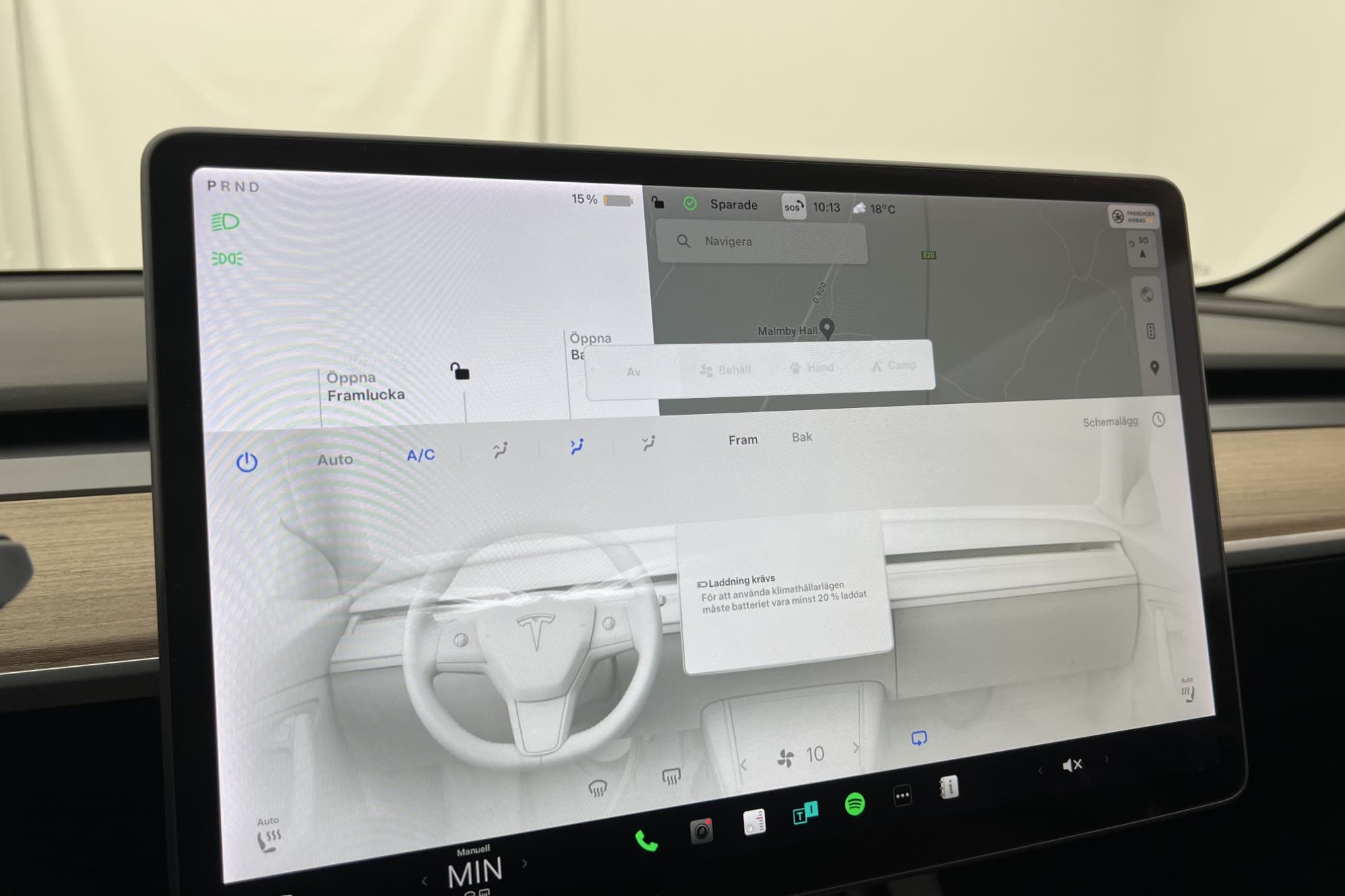
Task: Open the energy graph app icon
Action: (754, 821)
